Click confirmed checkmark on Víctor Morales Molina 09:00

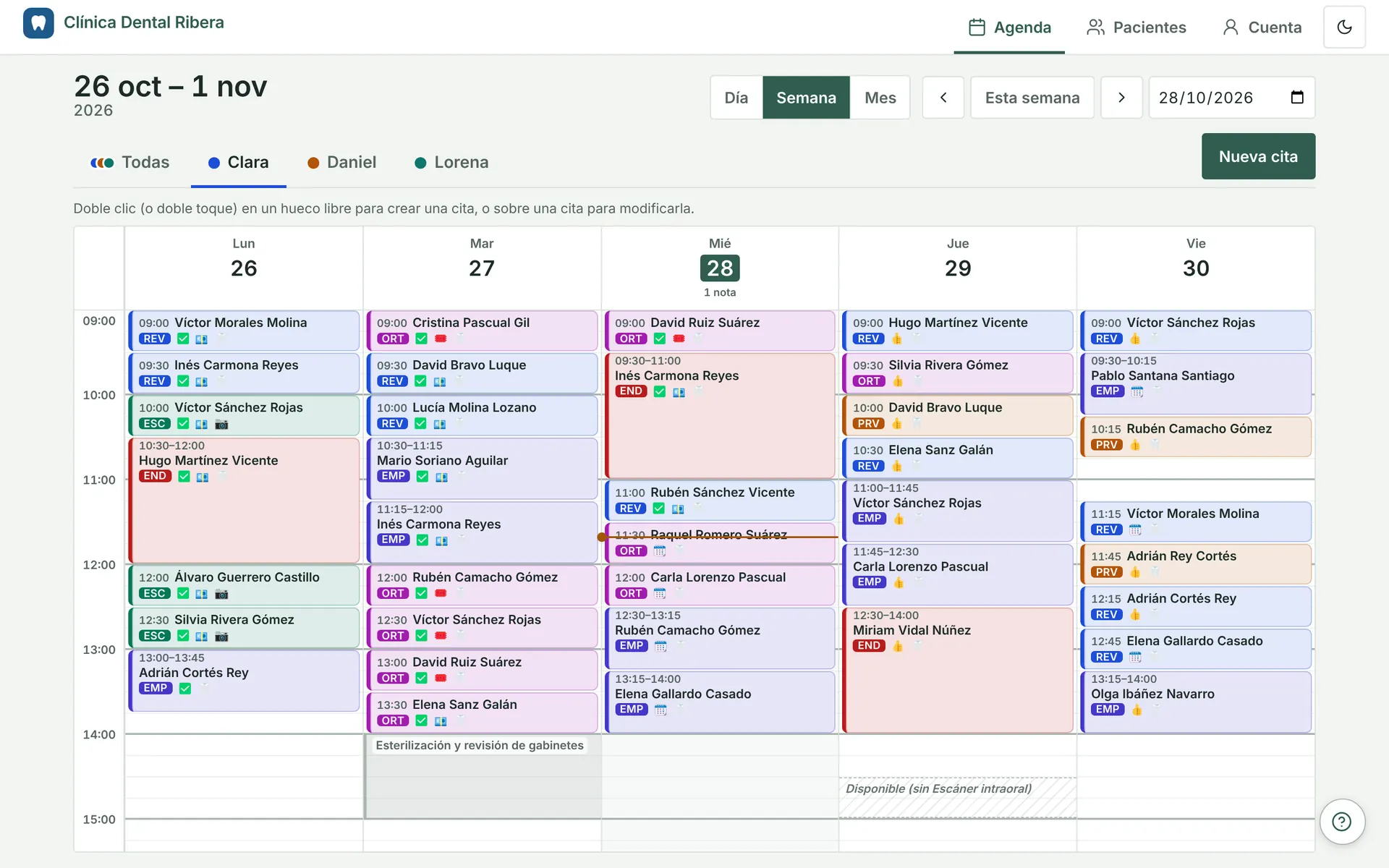pos(183,339)
